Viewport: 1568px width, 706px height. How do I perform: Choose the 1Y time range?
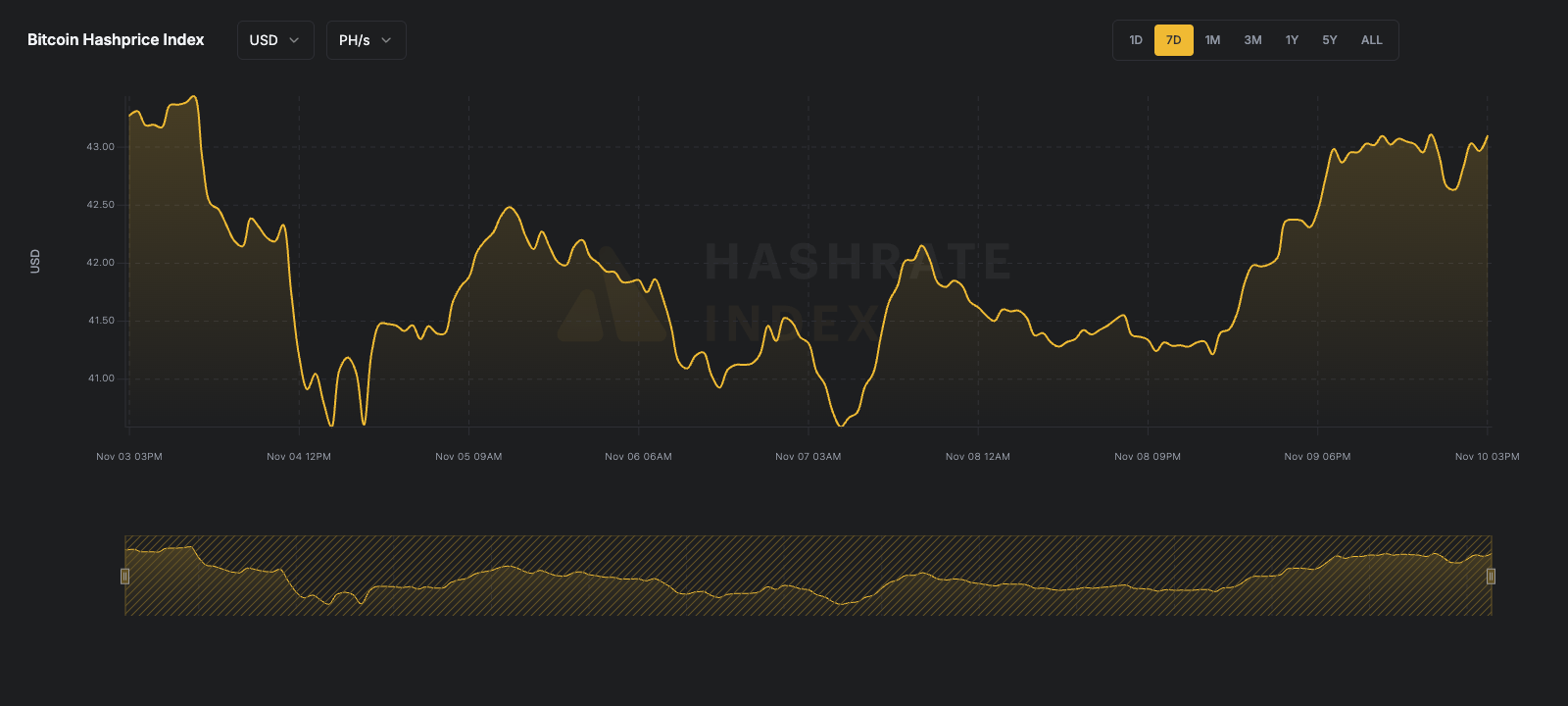point(1293,40)
